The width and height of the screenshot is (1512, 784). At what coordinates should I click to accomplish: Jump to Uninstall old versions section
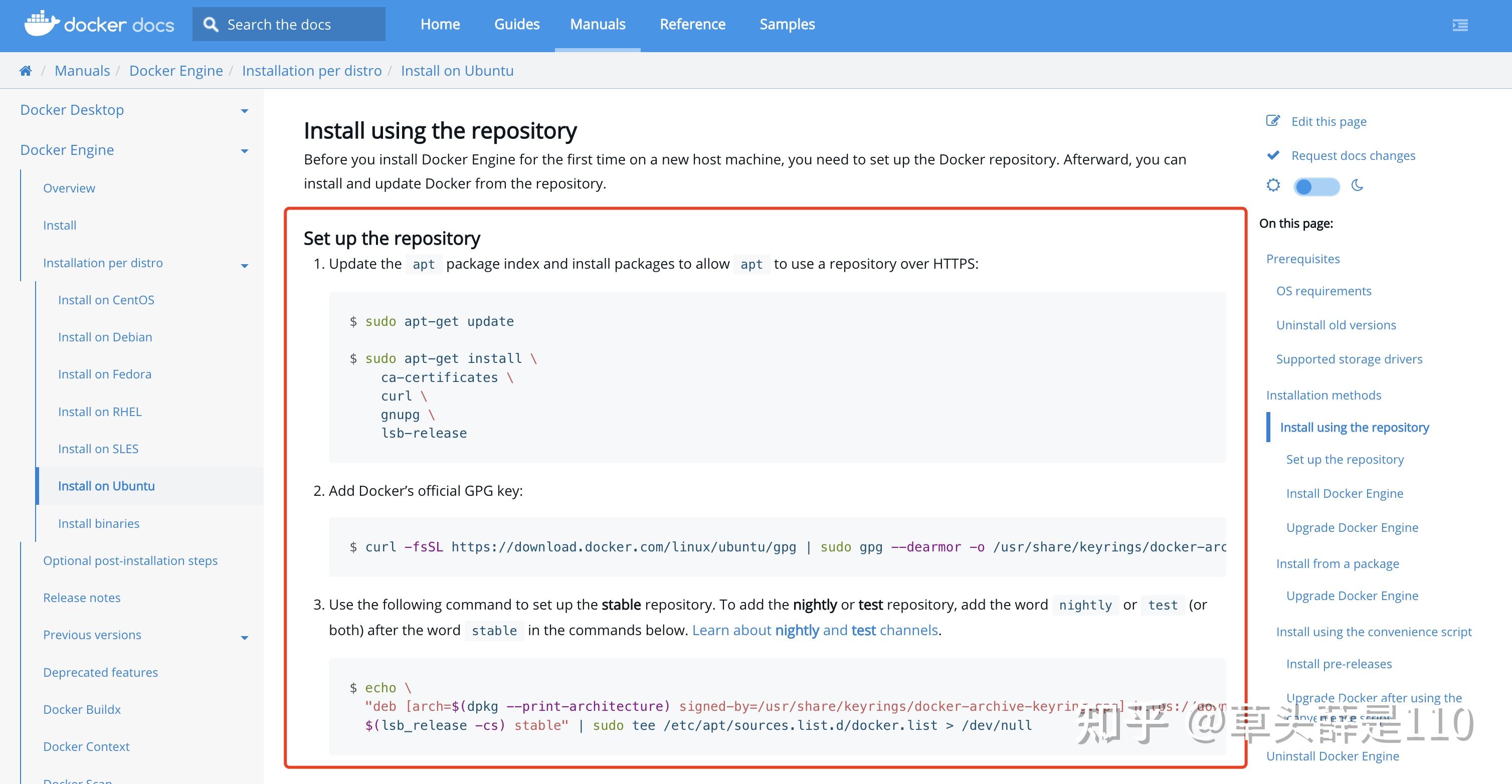pos(1336,325)
